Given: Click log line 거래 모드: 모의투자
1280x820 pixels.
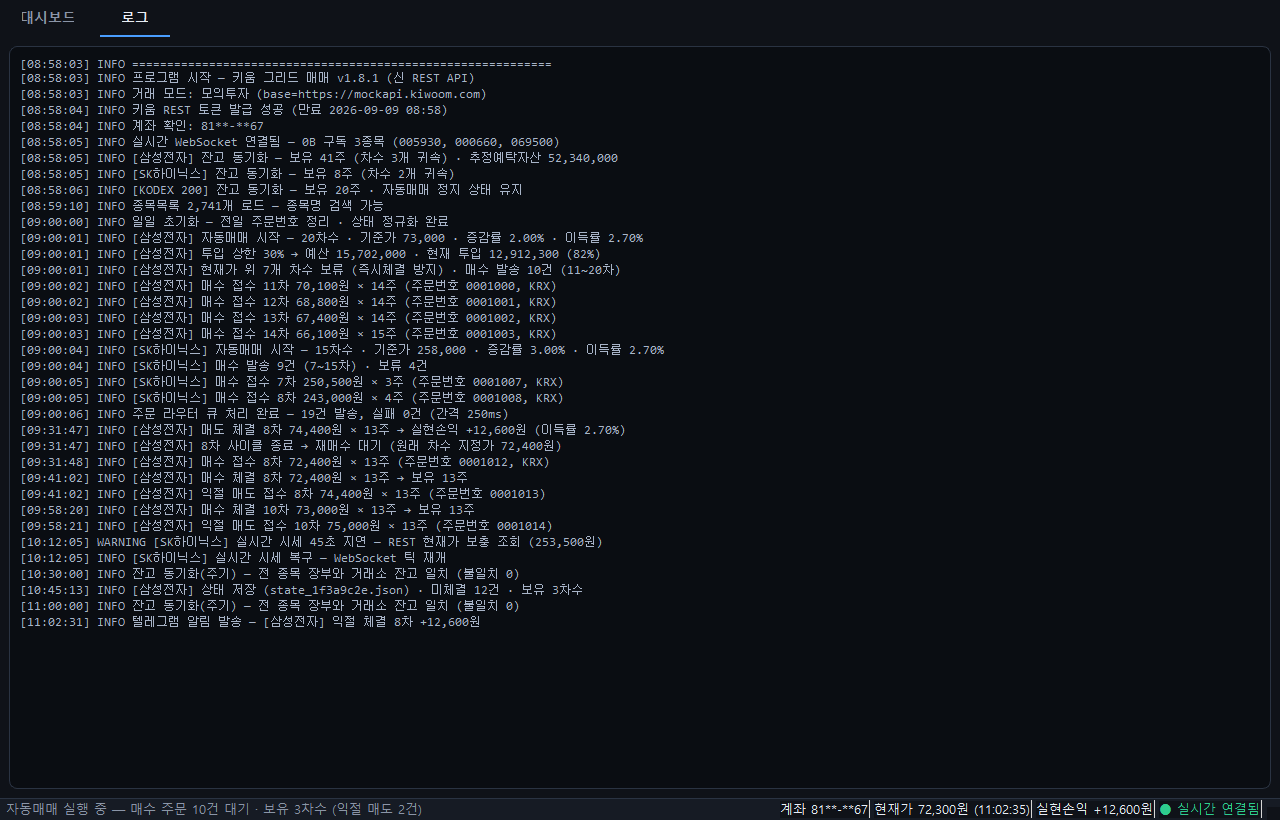Looking at the screenshot, I should pyautogui.click(x=254, y=94).
